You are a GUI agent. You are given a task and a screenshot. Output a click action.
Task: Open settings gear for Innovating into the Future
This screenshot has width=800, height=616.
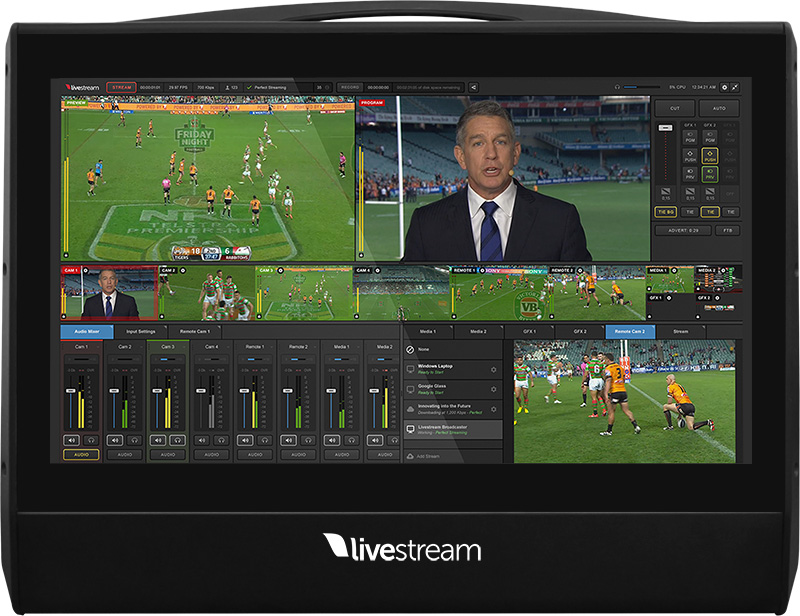coord(493,409)
